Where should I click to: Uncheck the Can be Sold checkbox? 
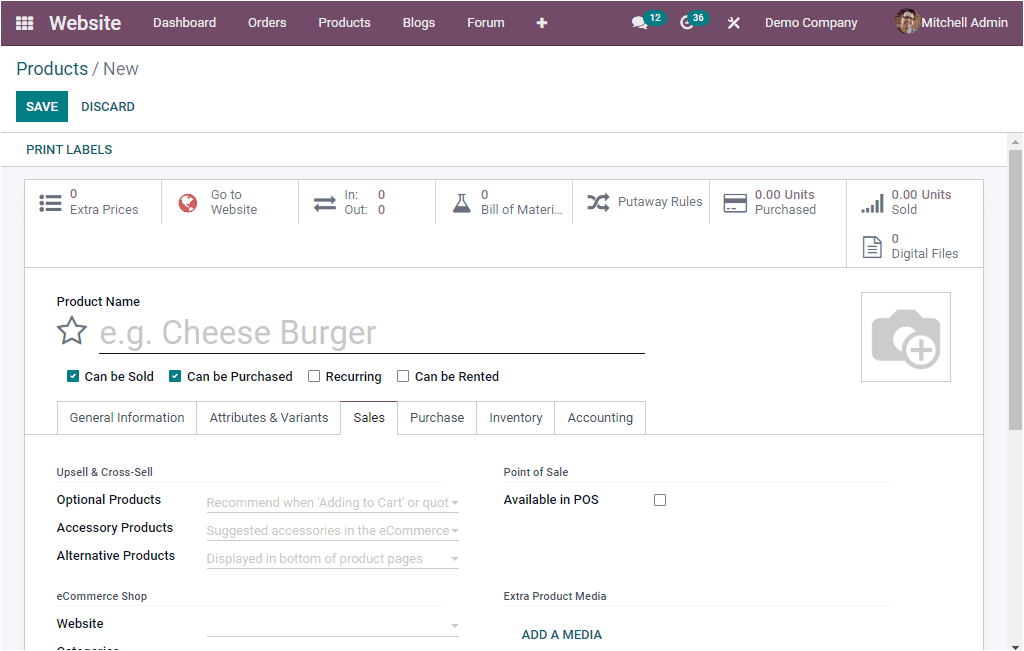[73, 376]
